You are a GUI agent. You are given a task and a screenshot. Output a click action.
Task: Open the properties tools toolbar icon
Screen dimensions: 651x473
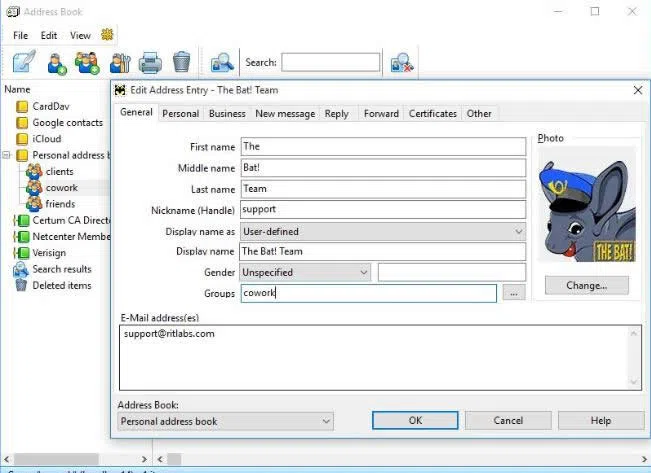pyautogui.click(x=120, y=62)
